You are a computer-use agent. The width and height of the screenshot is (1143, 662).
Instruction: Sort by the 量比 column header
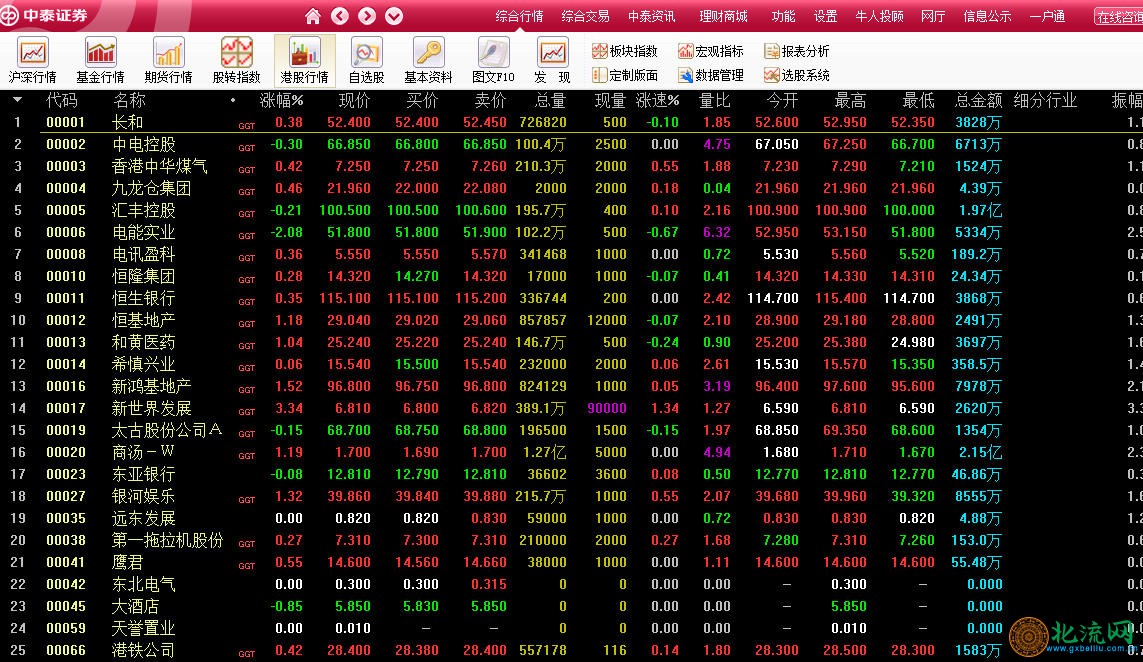(x=714, y=101)
